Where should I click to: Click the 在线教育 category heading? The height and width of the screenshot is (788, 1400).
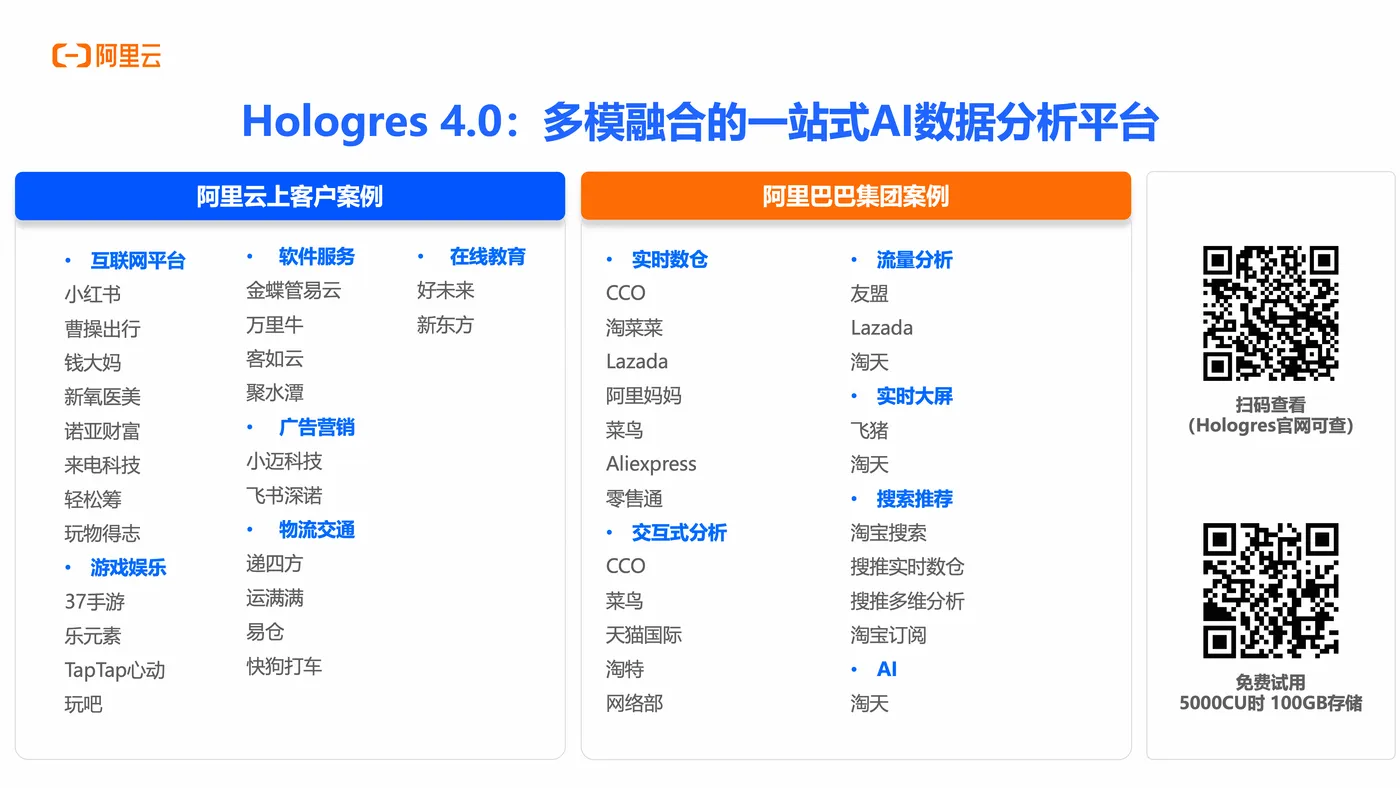pos(487,257)
